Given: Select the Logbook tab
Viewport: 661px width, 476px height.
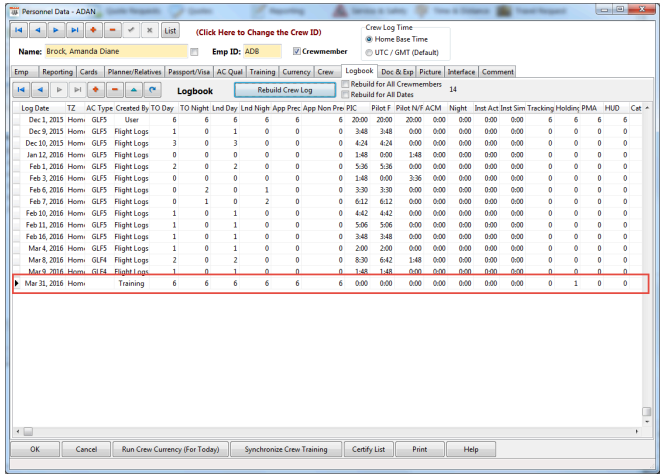Looking at the screenshot, I should [359, 70].
